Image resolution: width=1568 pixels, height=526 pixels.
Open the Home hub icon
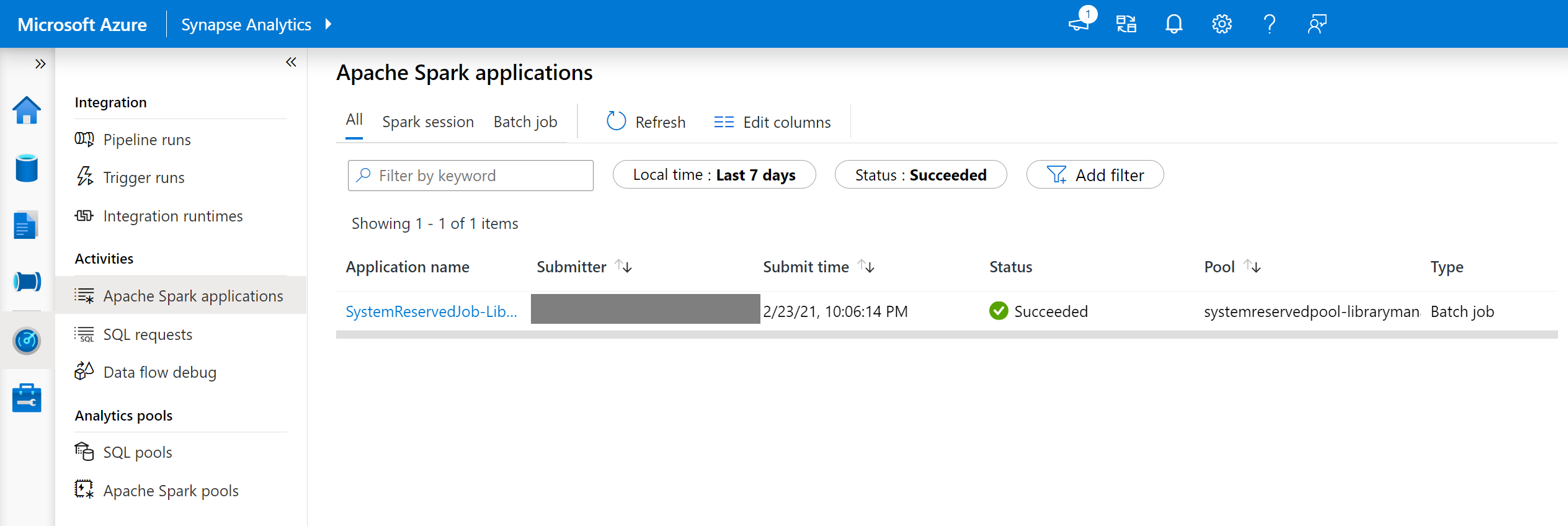click(x=27, y=111)
